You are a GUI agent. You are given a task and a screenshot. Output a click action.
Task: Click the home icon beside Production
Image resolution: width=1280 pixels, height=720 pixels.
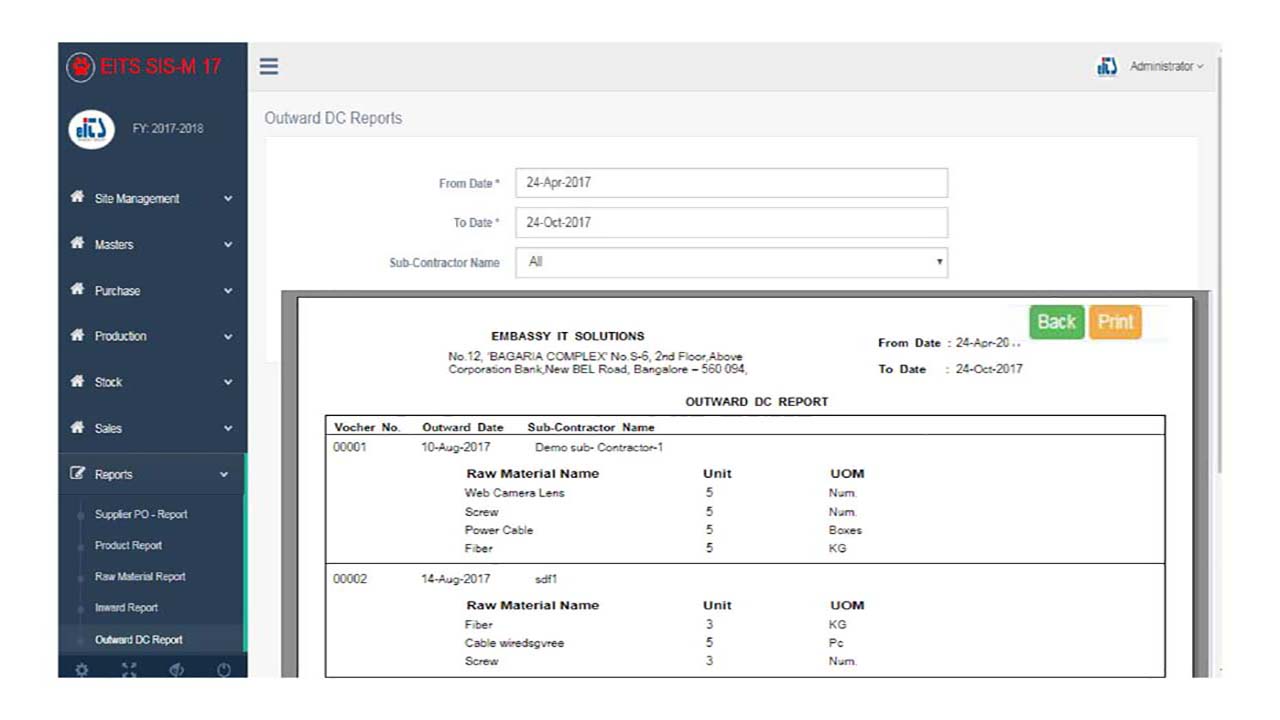(x=77, y=336)
